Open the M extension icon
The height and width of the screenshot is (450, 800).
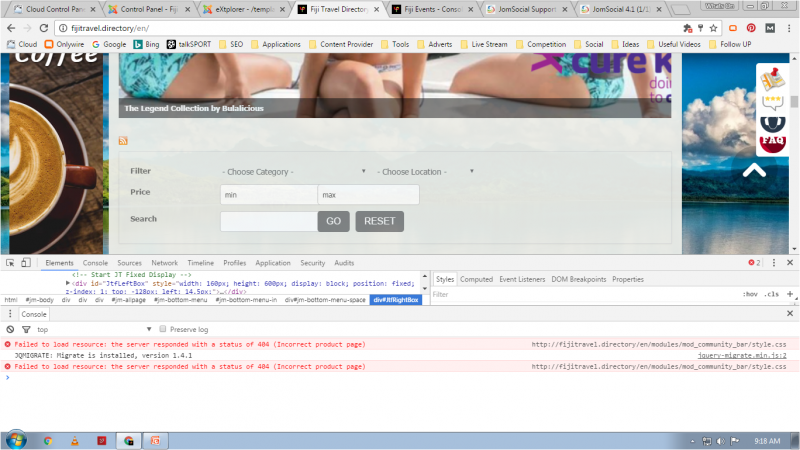[770, 28]
